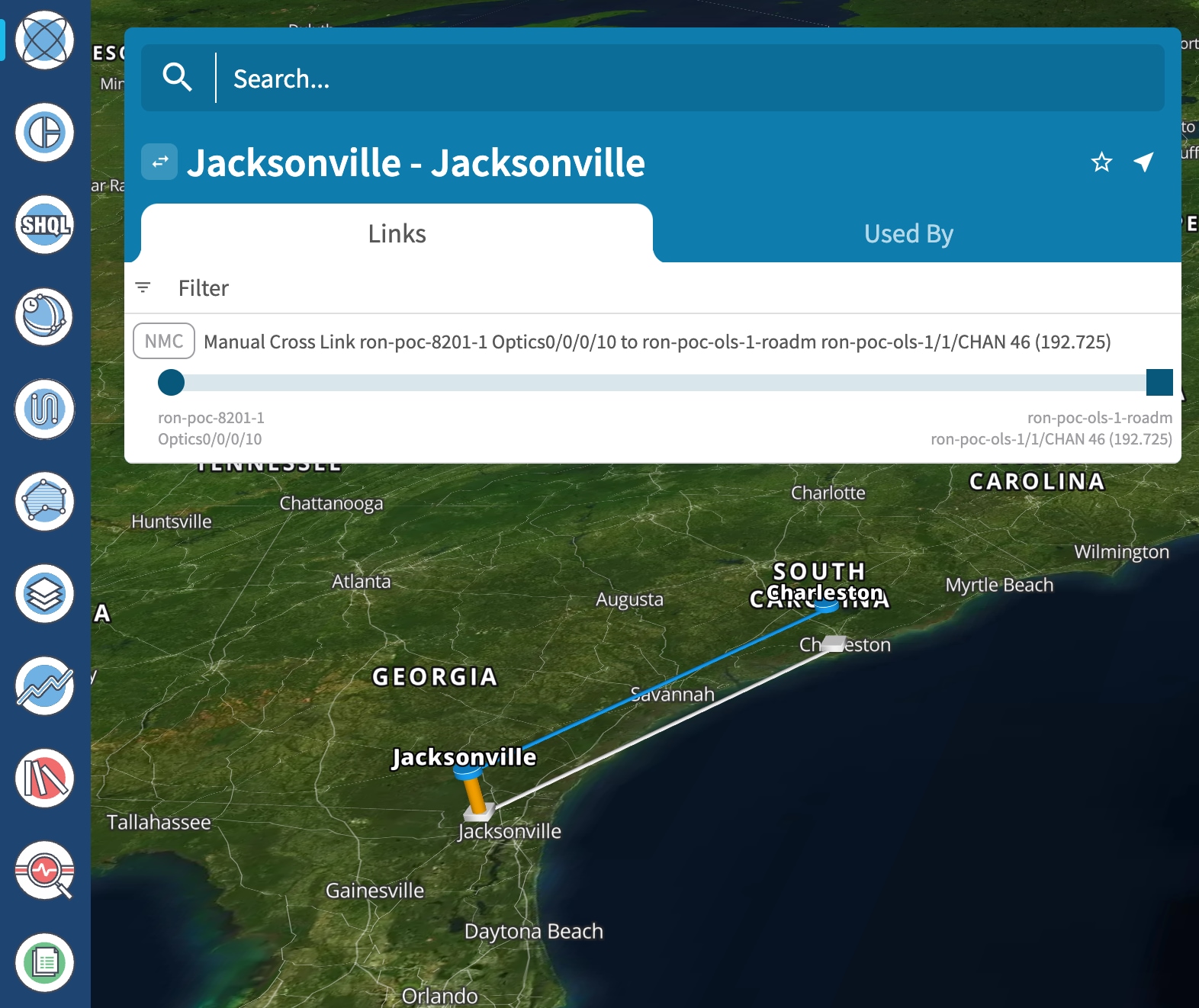Click the link arrows icon beside Jacksonville title
Viewport: 1199px width, 1008px height.
click(x=159, y=162)
